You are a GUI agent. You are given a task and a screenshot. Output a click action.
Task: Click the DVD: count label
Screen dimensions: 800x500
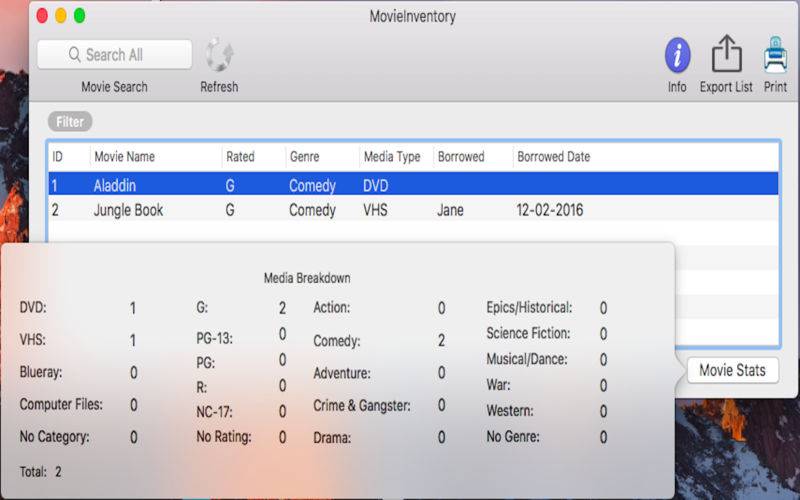[33, 308]
